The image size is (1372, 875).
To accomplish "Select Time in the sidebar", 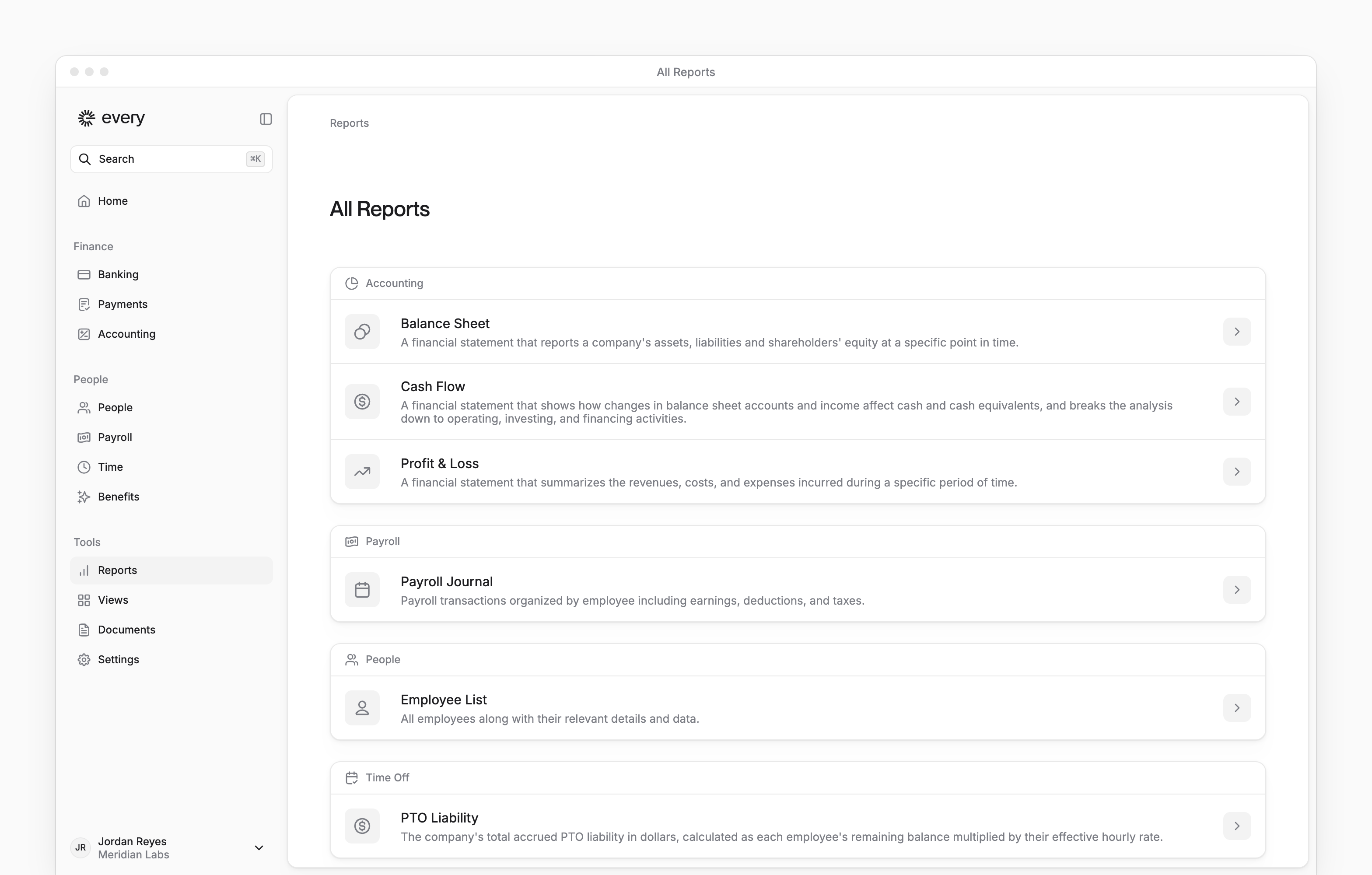I will pyautogui.click(x=171, y=467).
